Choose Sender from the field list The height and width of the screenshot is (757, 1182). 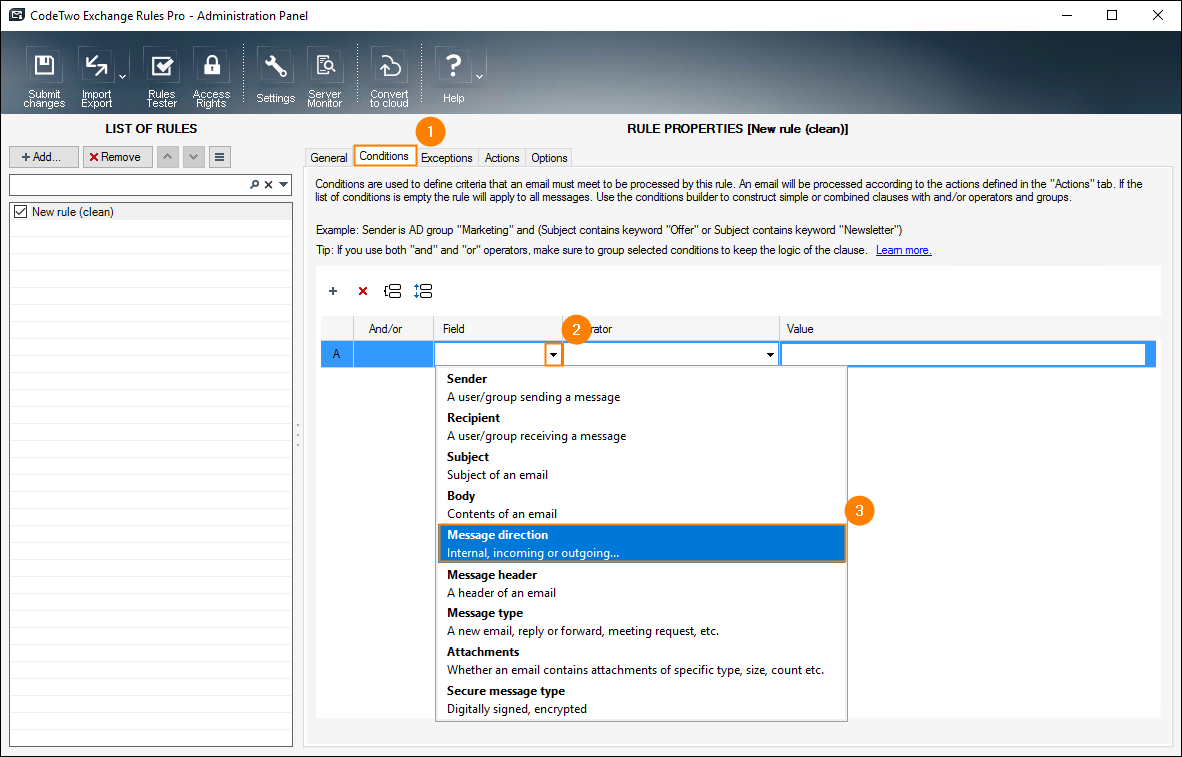[x=642, y=388]
